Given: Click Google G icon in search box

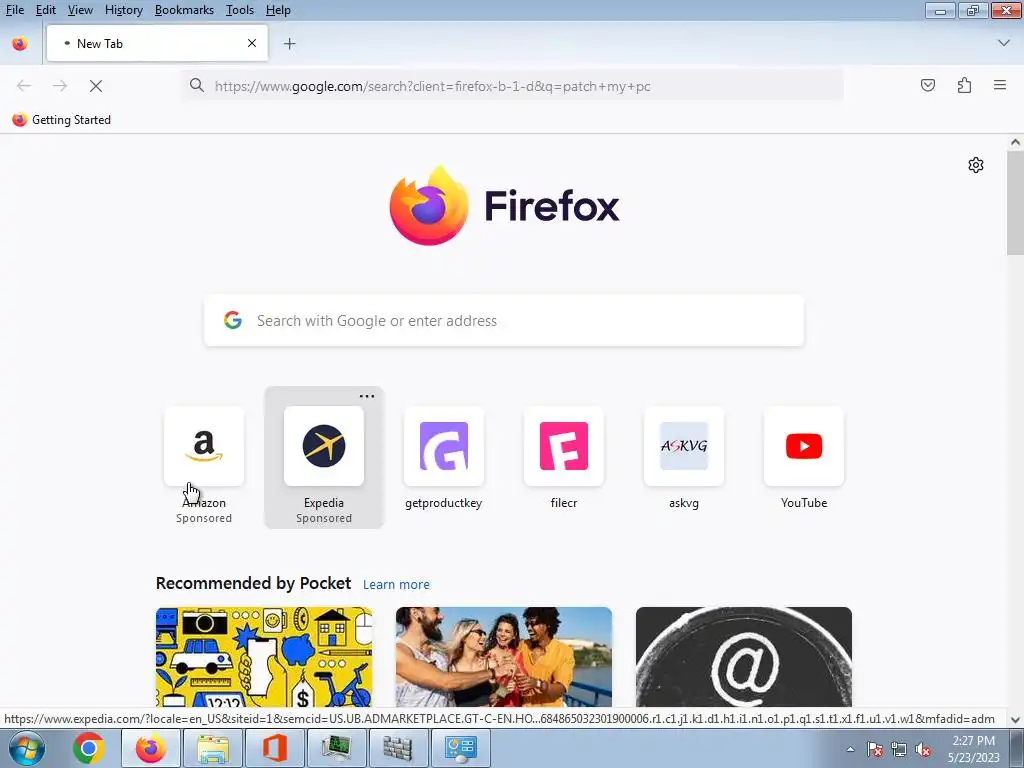Looking at the screenshot, I should point(232,320).
